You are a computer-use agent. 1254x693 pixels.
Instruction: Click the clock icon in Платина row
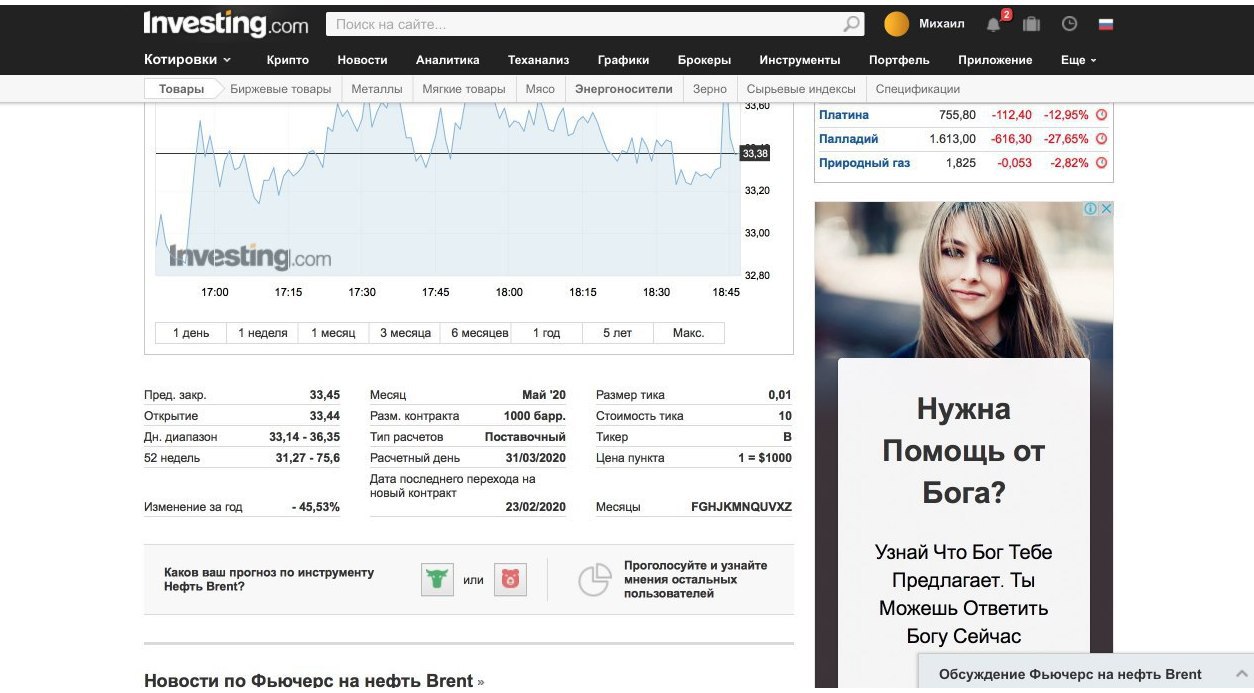[1101, 115]
